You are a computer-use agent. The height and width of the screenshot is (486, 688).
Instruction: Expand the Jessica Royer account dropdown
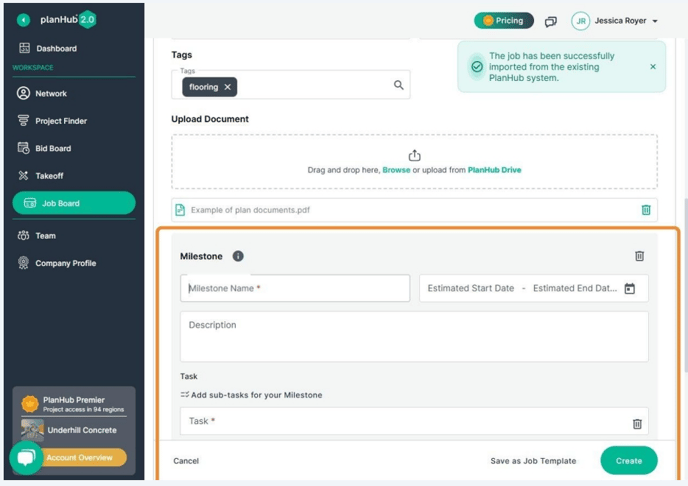coord(654,21)
